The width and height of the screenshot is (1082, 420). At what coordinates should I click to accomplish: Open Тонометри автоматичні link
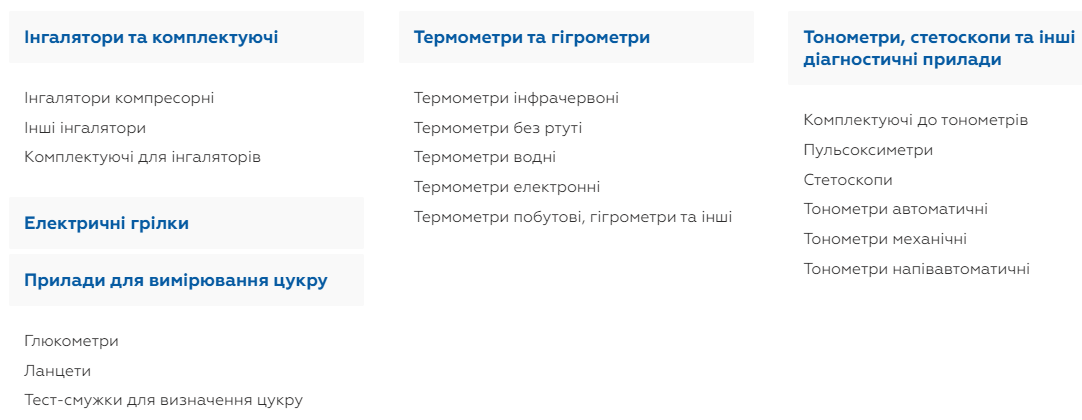(895, 209)
